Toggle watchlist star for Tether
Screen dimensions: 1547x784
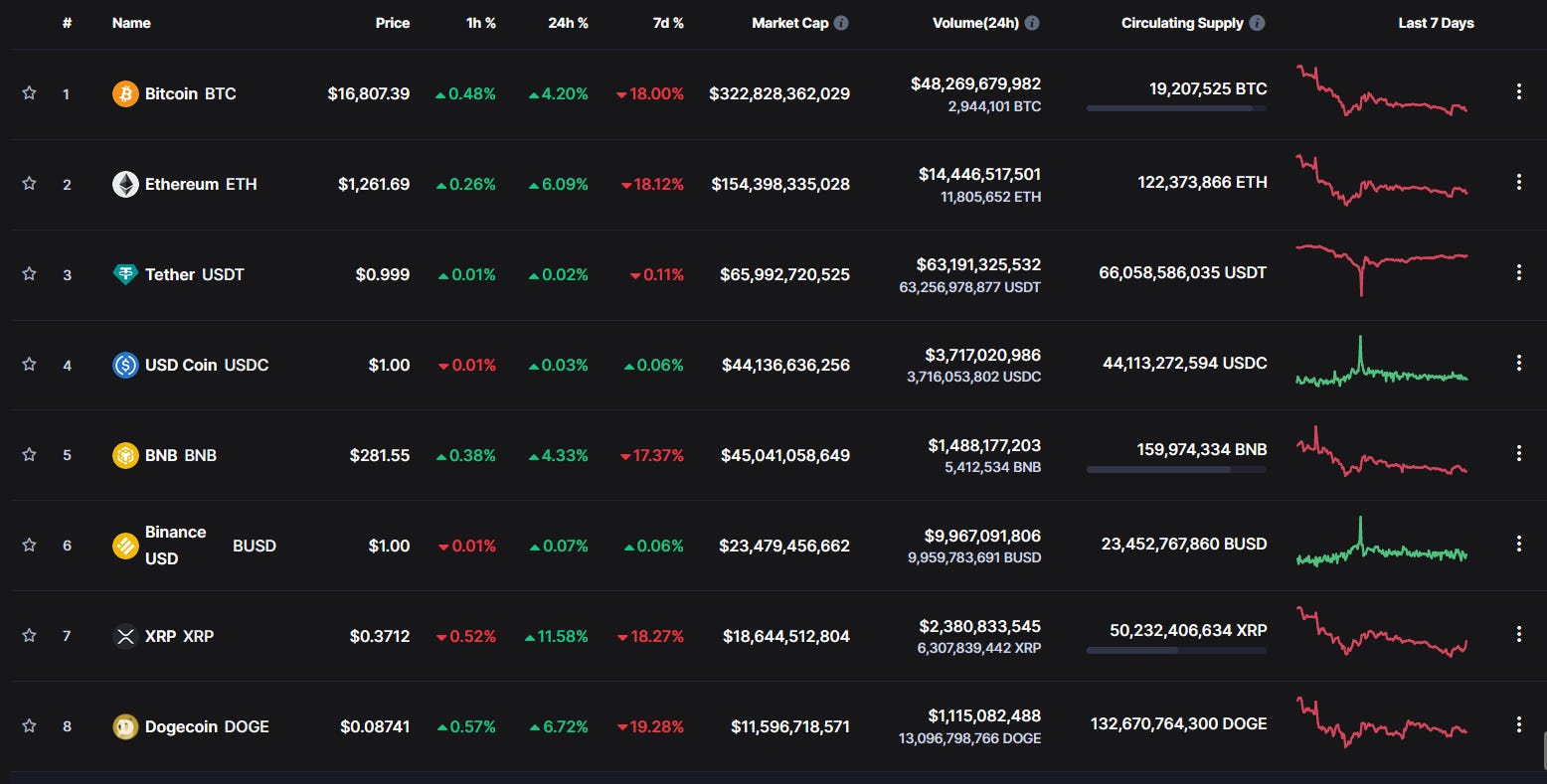[29, 273]
